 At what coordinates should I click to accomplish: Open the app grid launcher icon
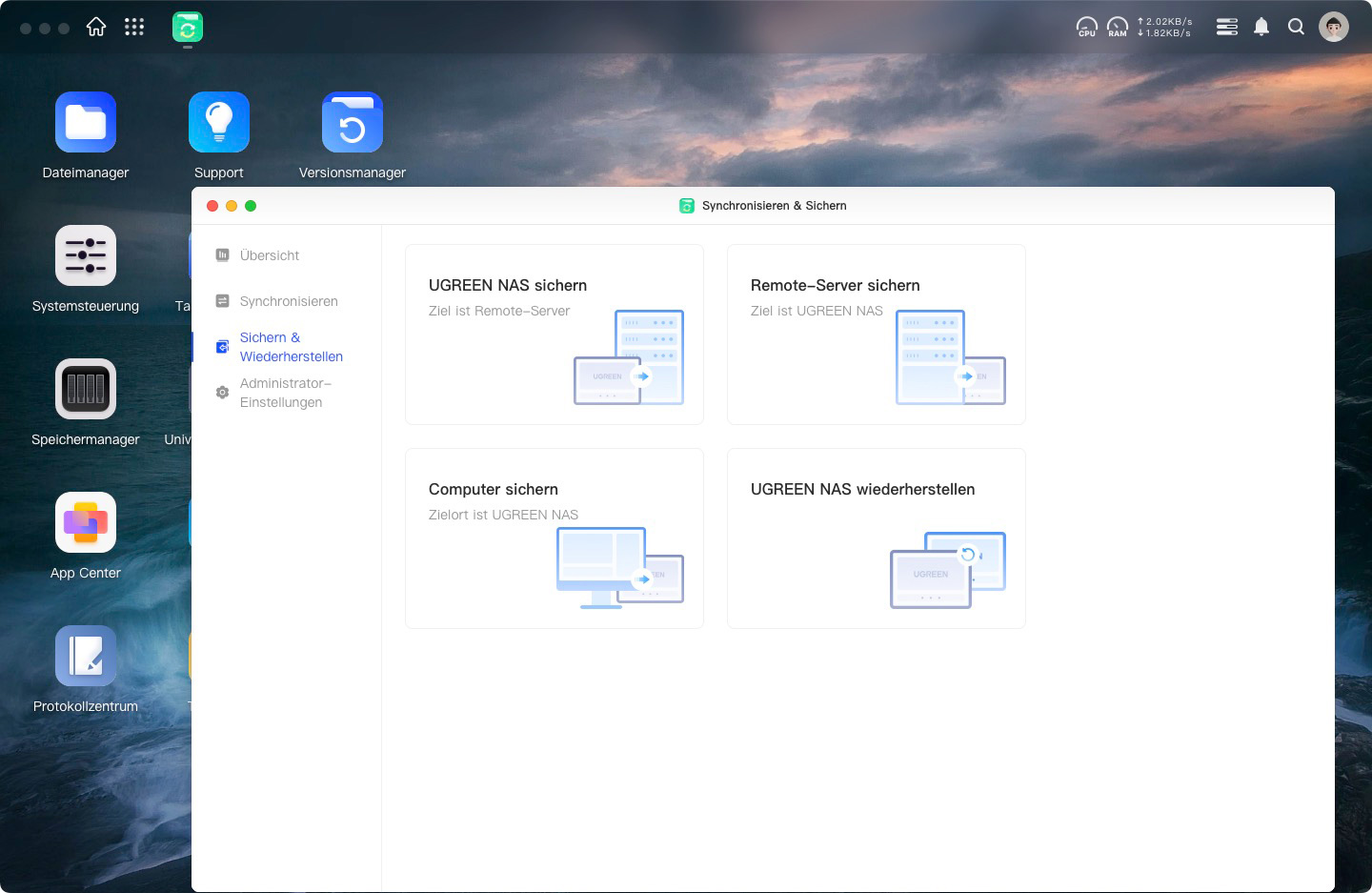(134, 27)
